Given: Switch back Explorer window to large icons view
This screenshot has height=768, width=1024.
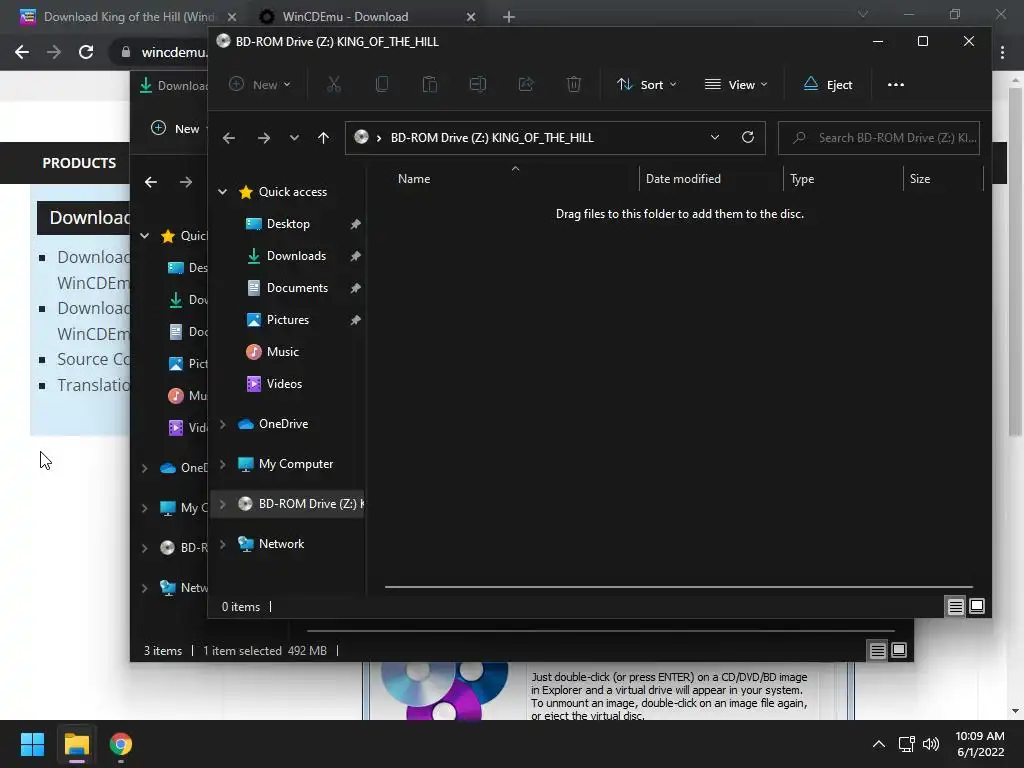Looking at the screenshot, I should tap(899, 650).
